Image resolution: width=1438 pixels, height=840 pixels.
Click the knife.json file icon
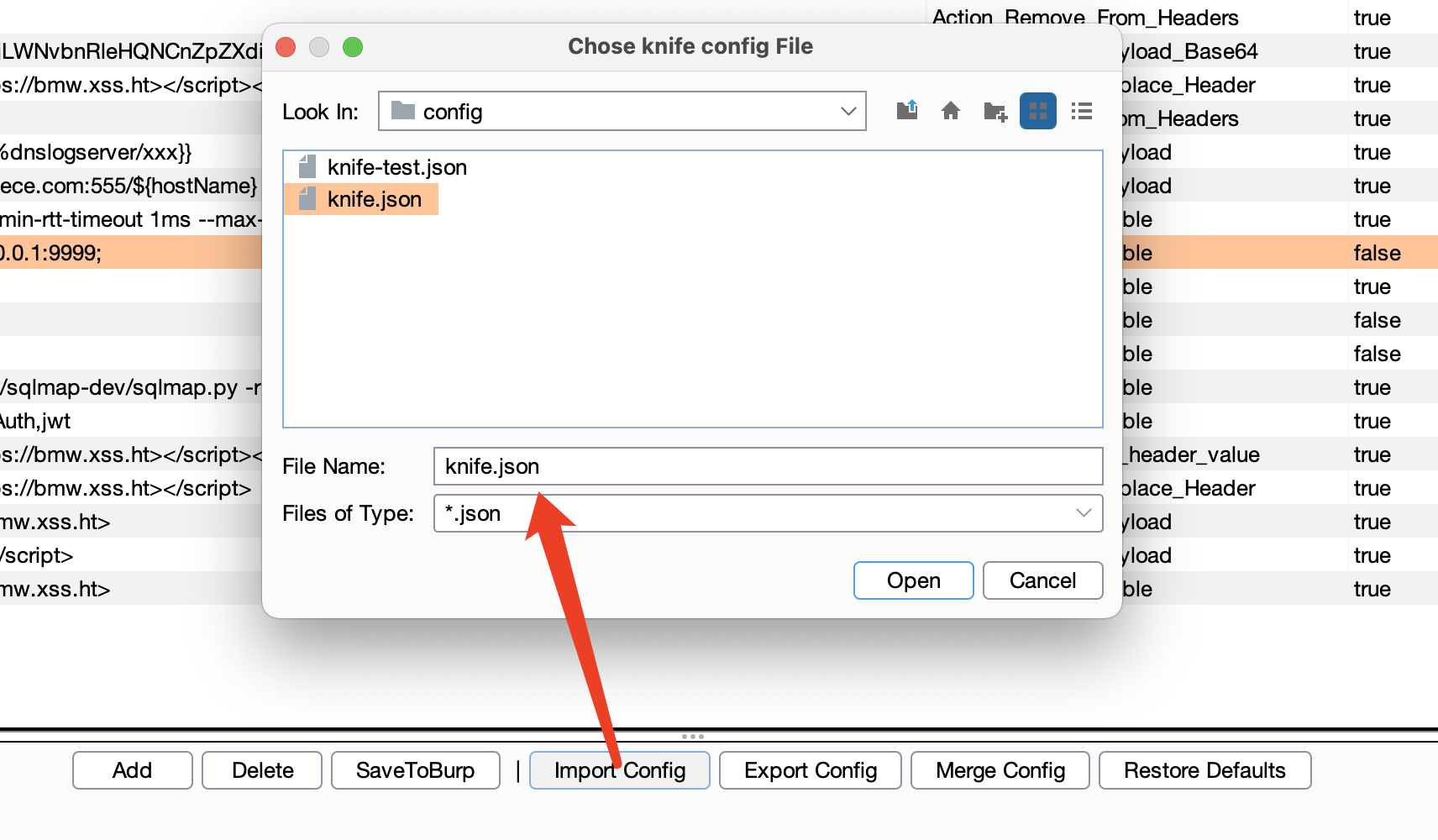coord(307,199)
